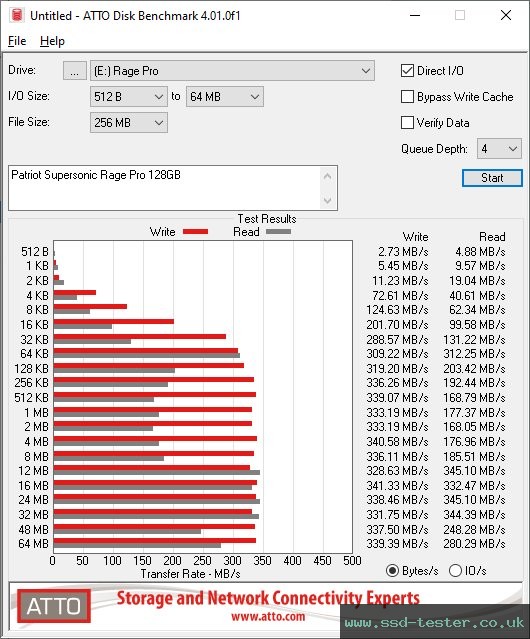
Task: Click the ATTO logo in banner
Action: [54, 606]
